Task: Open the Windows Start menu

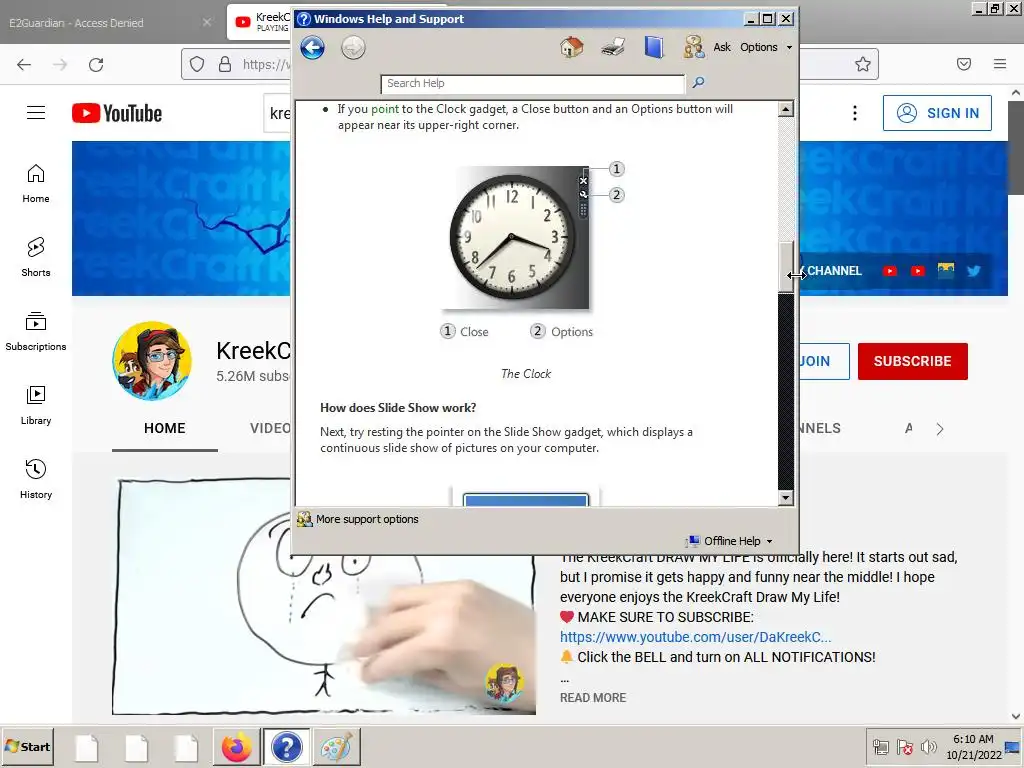Action: 27,746
